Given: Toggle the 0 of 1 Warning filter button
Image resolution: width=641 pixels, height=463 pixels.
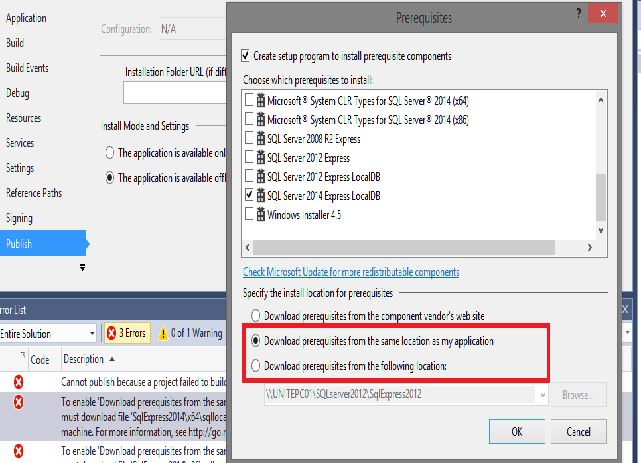Looking at the screenshot, I should (x=191, y=333).
